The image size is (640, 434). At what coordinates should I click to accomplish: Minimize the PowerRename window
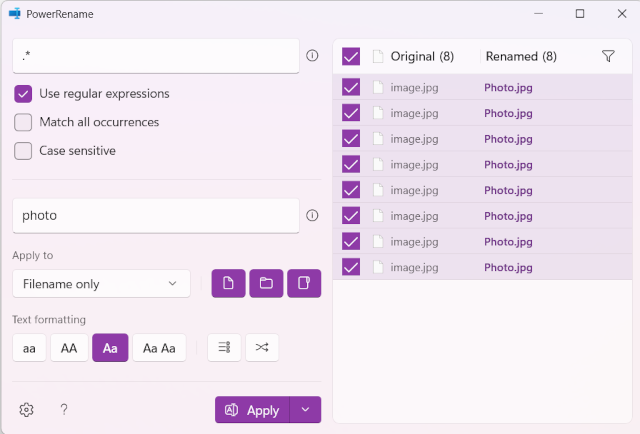538,13
